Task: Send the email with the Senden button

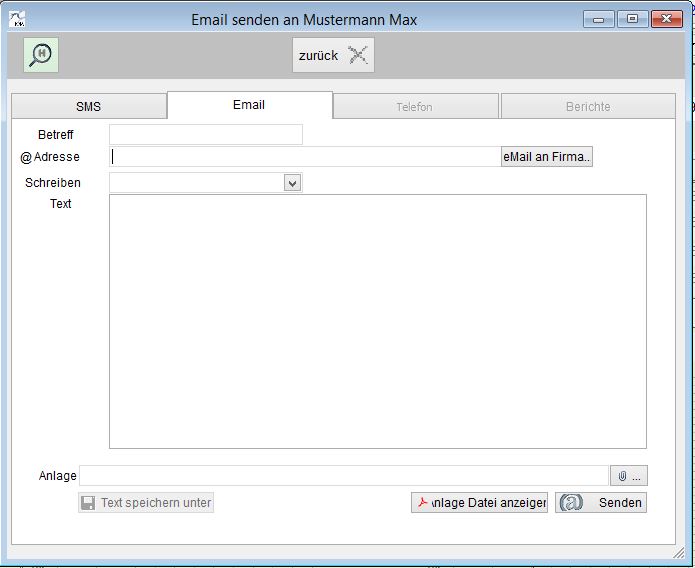Action: coord(601,502)
